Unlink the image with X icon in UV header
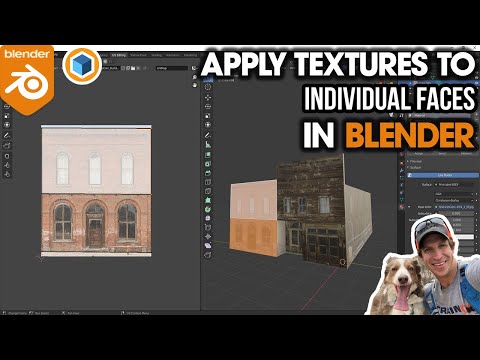The width and height of the screenshot is (480, 360). 138,68
